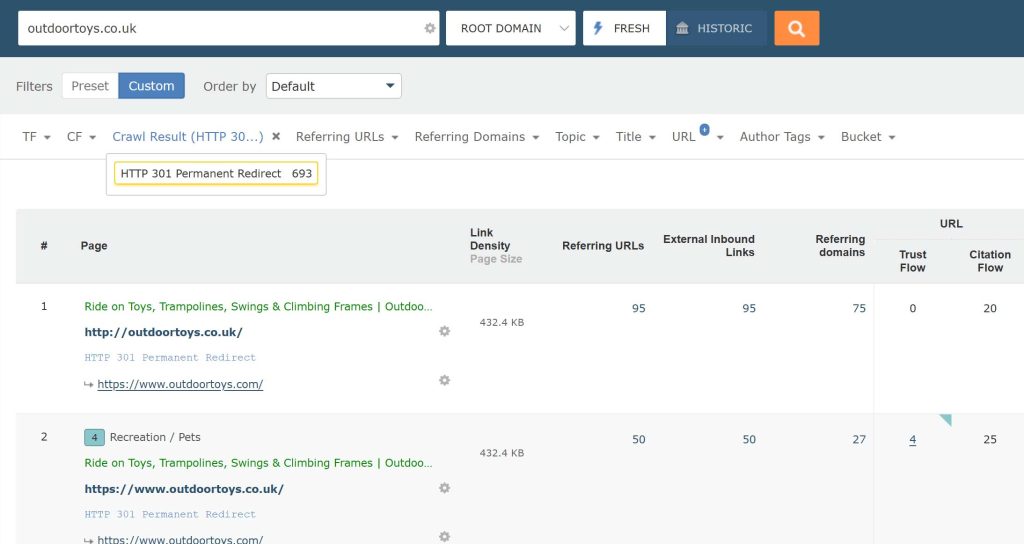The image size is (1024, 544).
Task: Open gear menu for http://outdoortoys.co.uk/
Action: coord(445,331)
